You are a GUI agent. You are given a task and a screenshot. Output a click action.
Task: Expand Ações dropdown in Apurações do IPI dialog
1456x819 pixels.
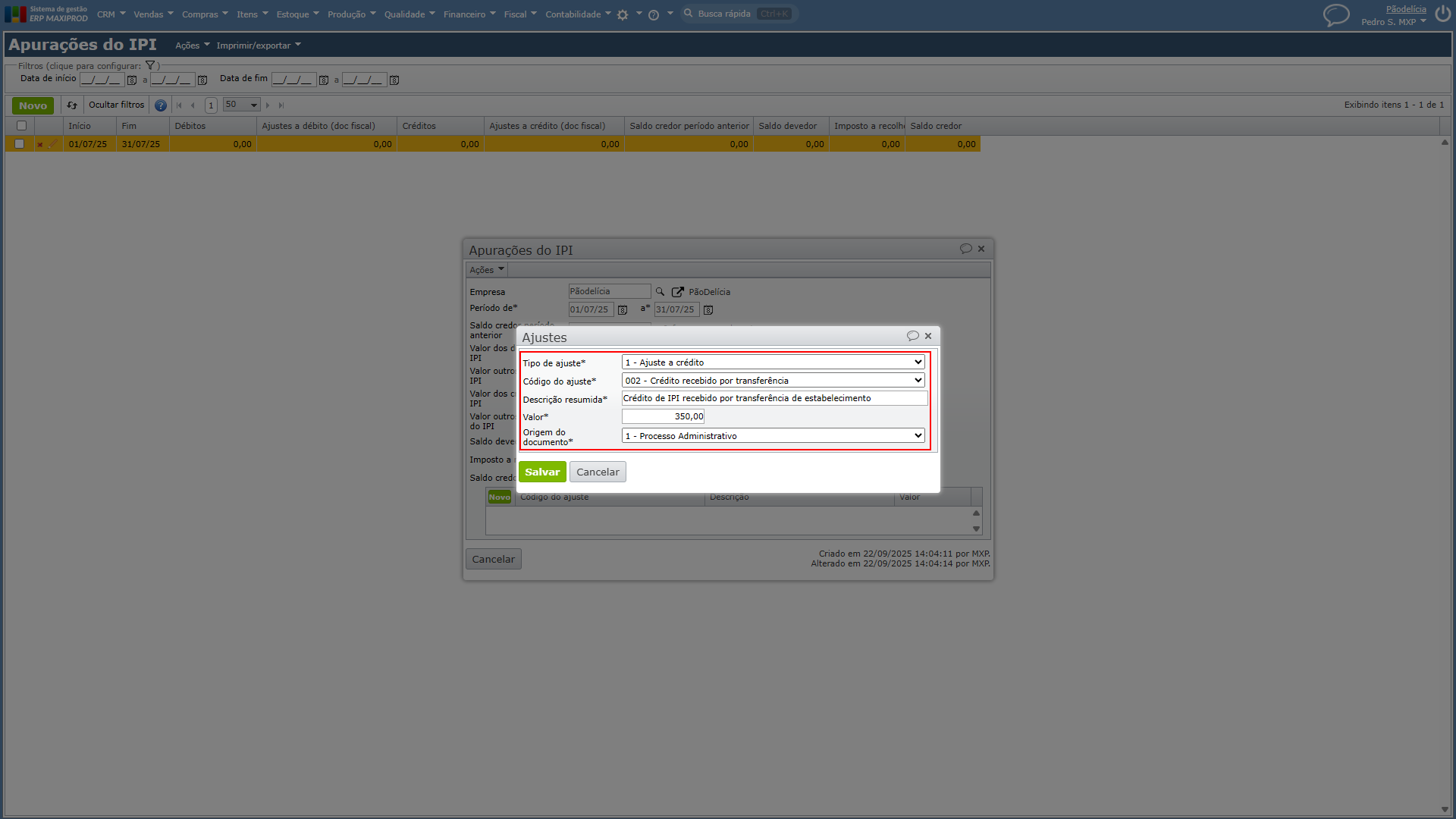pyautogui.click(x=486, y=270)
